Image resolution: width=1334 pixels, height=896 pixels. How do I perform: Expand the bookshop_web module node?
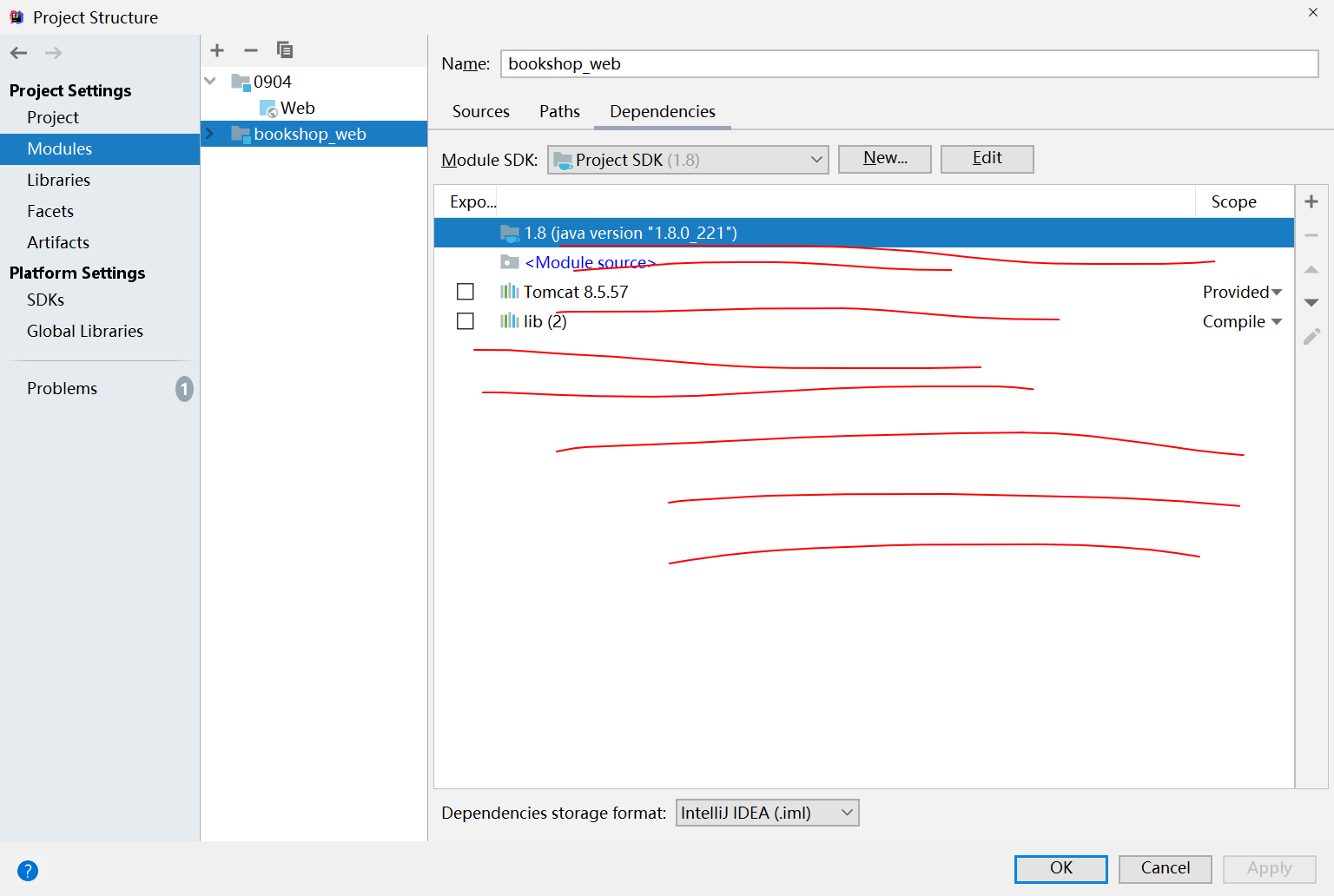209,133
